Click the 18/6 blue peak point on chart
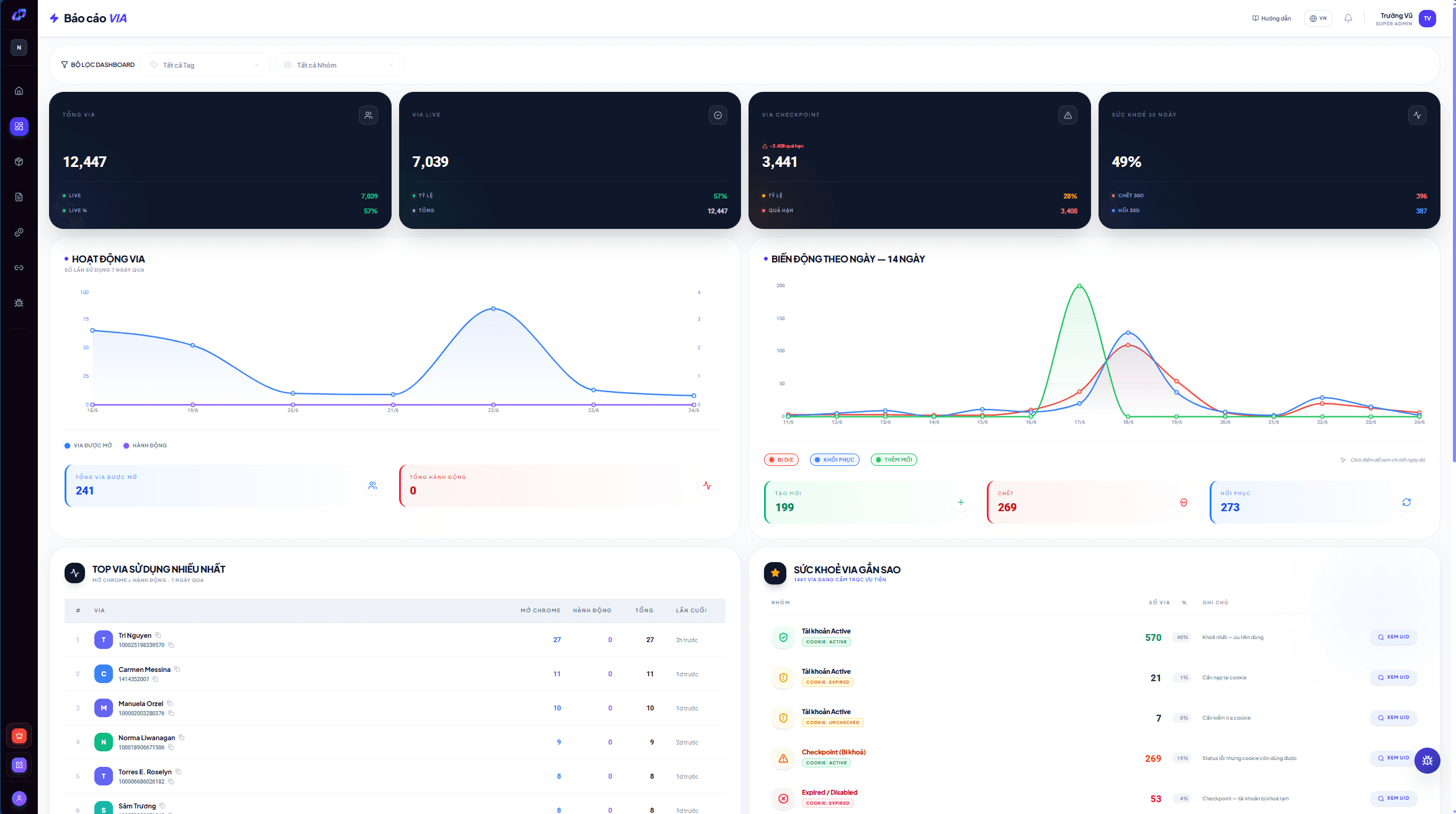Screen dimensions: 1456x814 [1128, 333]
